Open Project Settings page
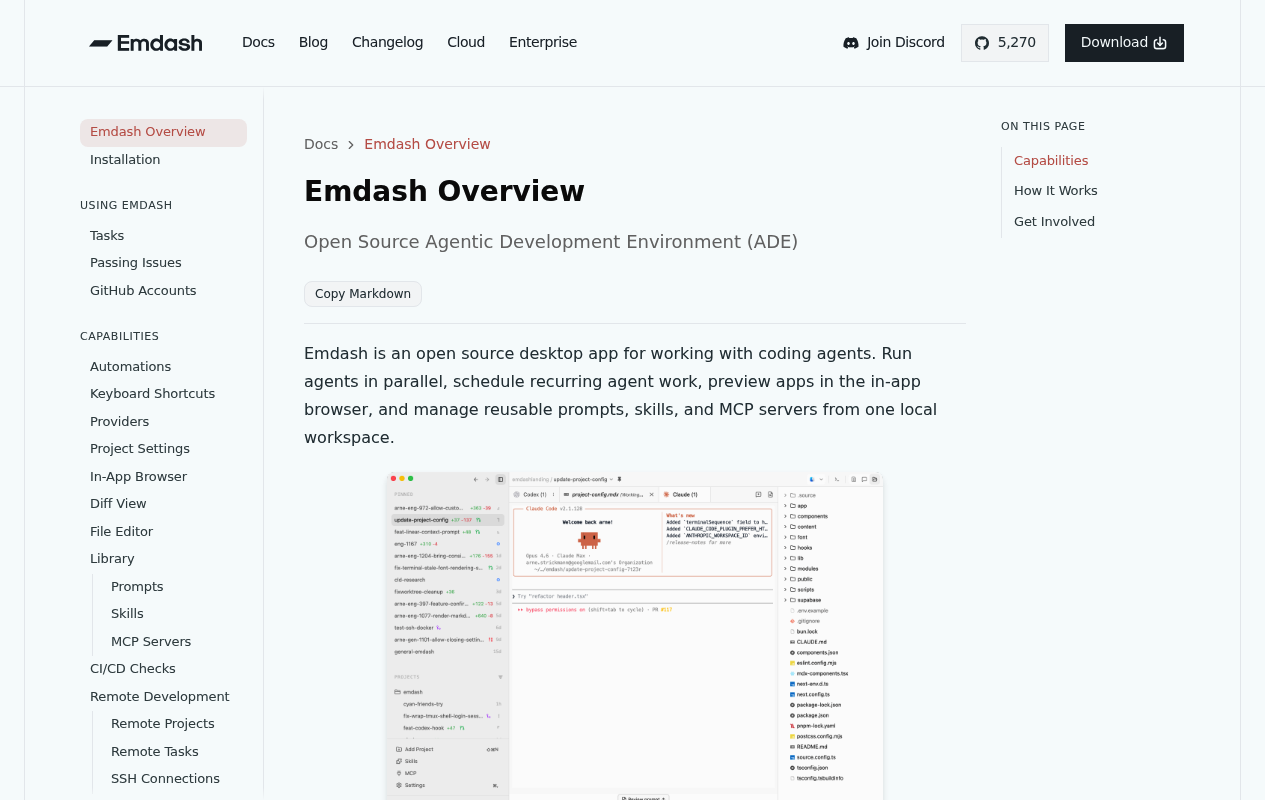Viewport: 1280px width, 800px height. pos(140,449)
